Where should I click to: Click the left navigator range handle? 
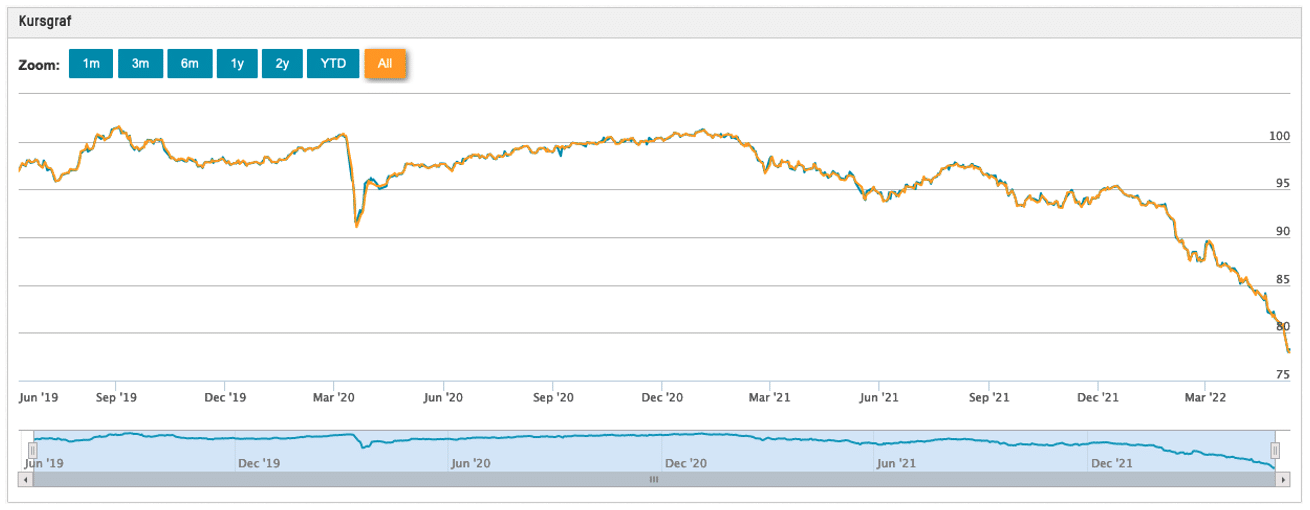tap(32, 450)
